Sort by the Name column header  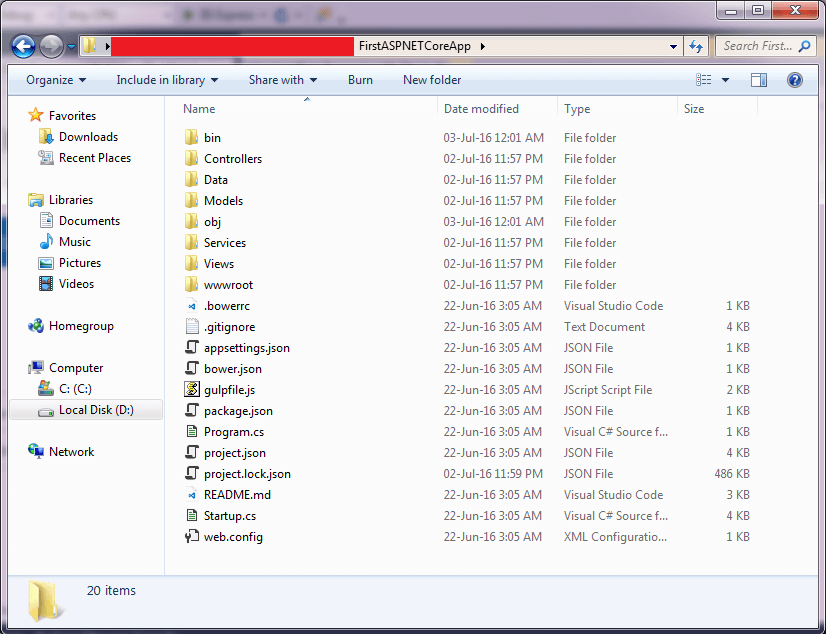(199, 109)
